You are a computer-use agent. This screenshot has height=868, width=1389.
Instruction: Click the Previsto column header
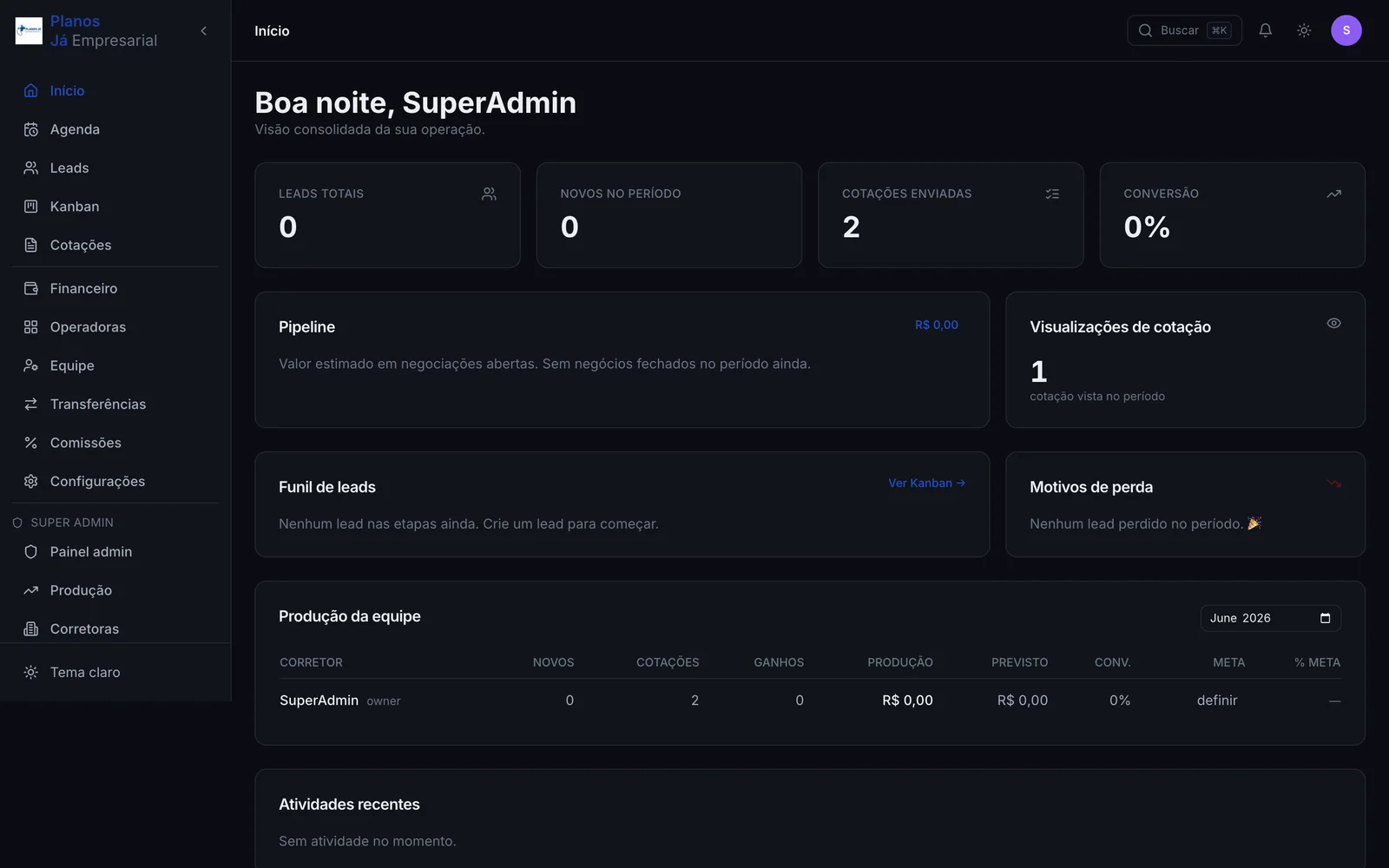tap(1020, 662)
